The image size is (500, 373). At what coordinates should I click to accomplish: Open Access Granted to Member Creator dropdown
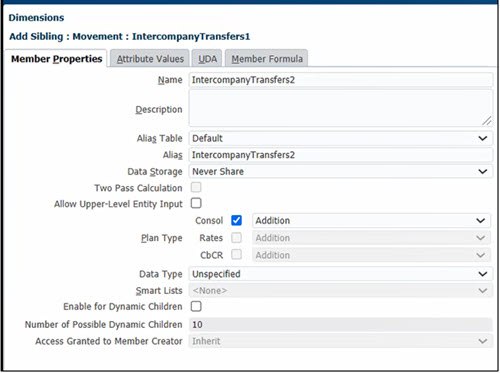[341, 341]
